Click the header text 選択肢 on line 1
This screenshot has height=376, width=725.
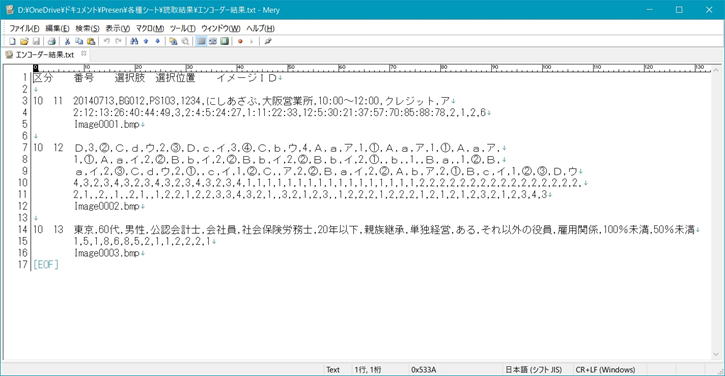(x=130, y=78)
